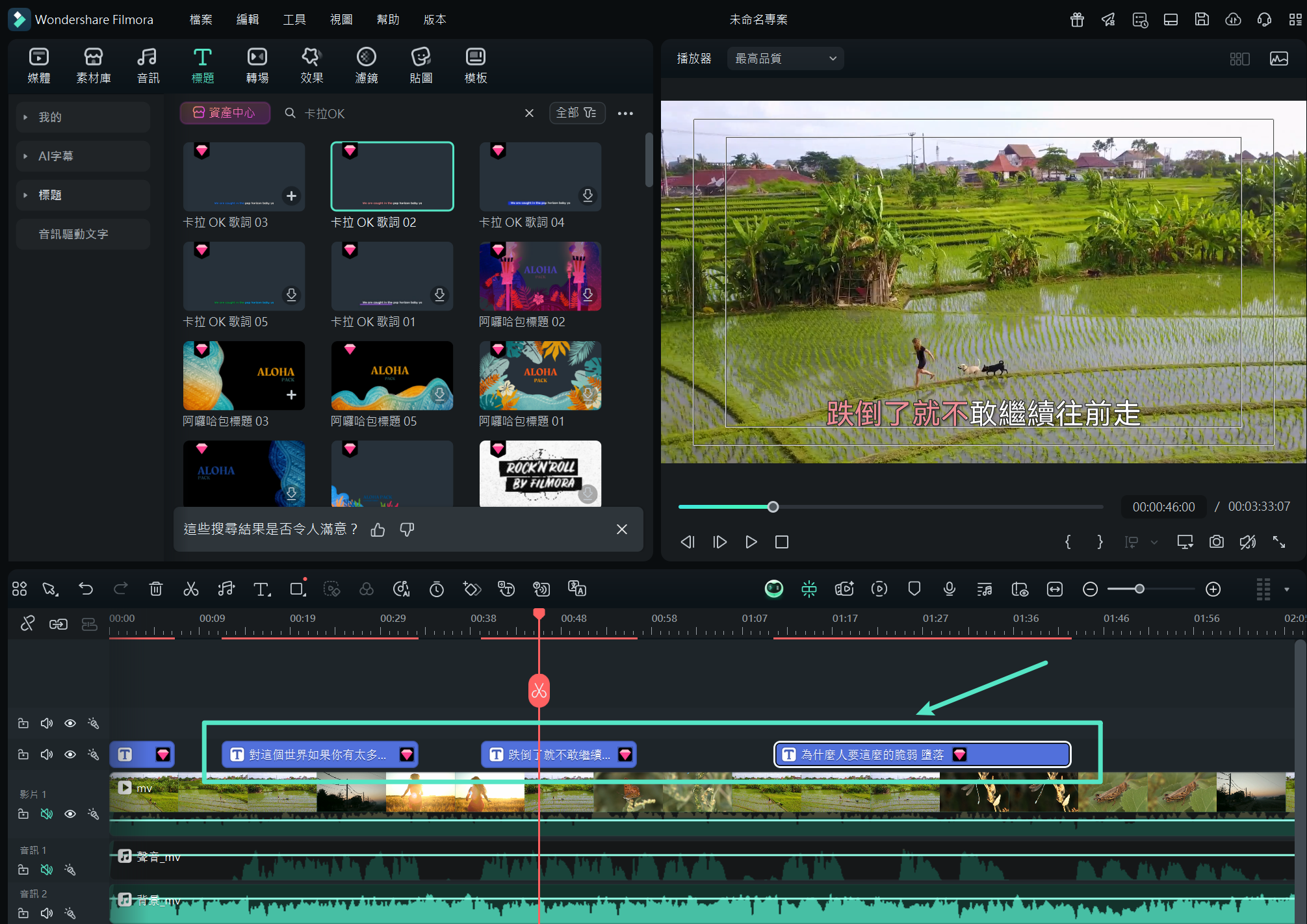Screen dimensions: 1307x924
Task: Click the 卡拉OK search field
Action: coord(409,114)
